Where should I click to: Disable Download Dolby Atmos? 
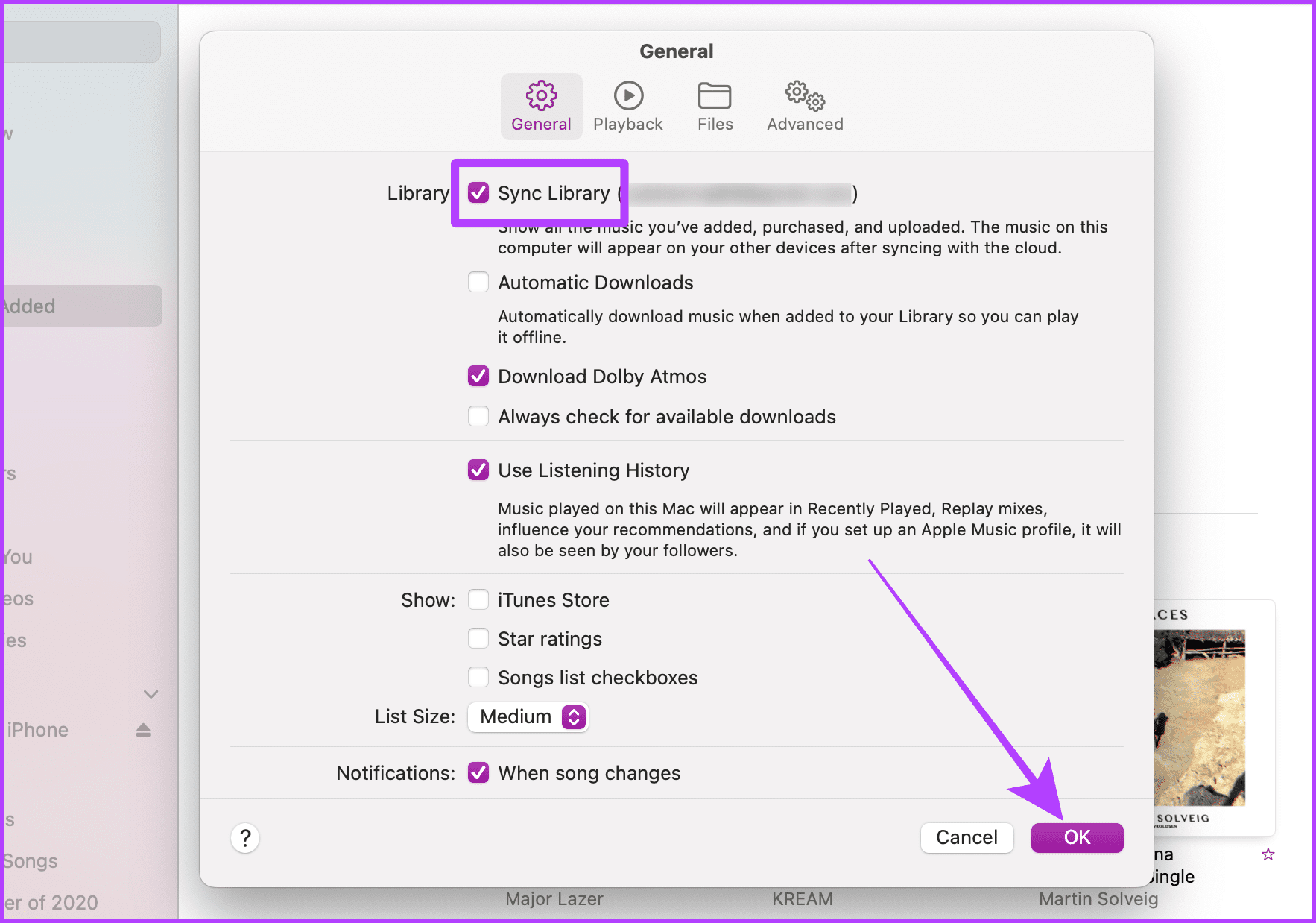[x=478, y=377]
